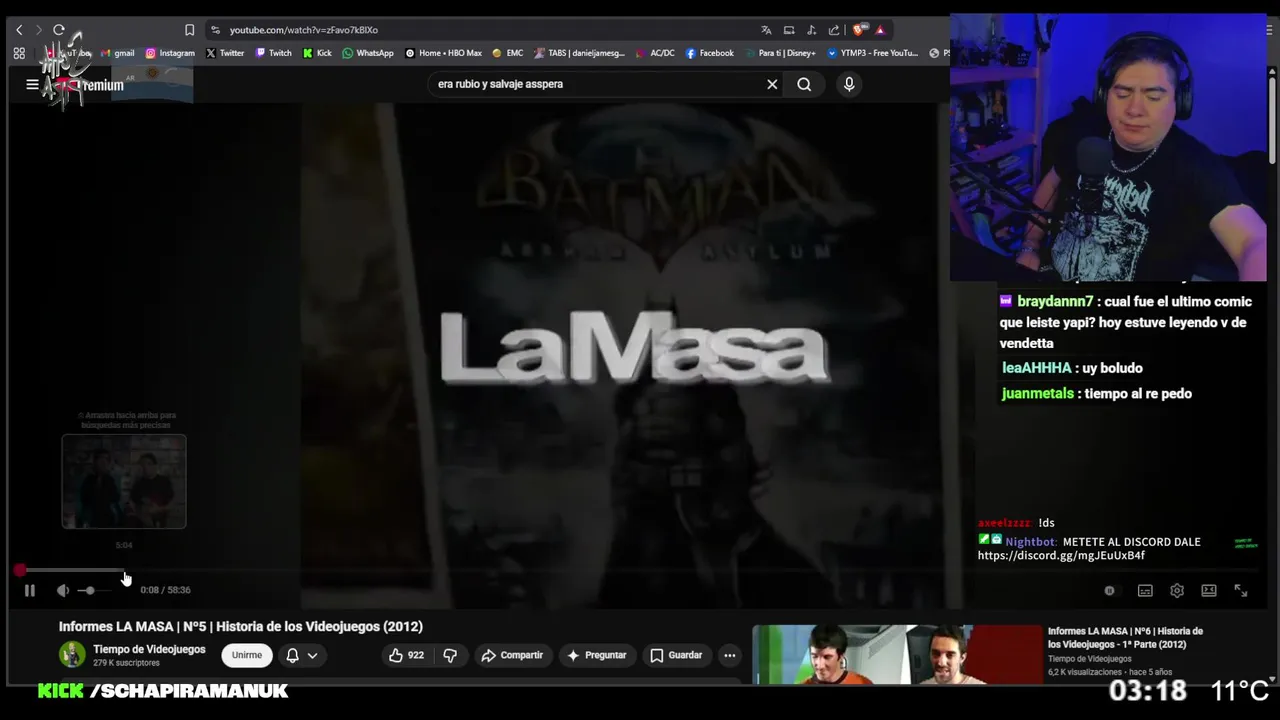
Task: Open Kick bookmark
Action: pyautogui.click(x=317, y=53)
